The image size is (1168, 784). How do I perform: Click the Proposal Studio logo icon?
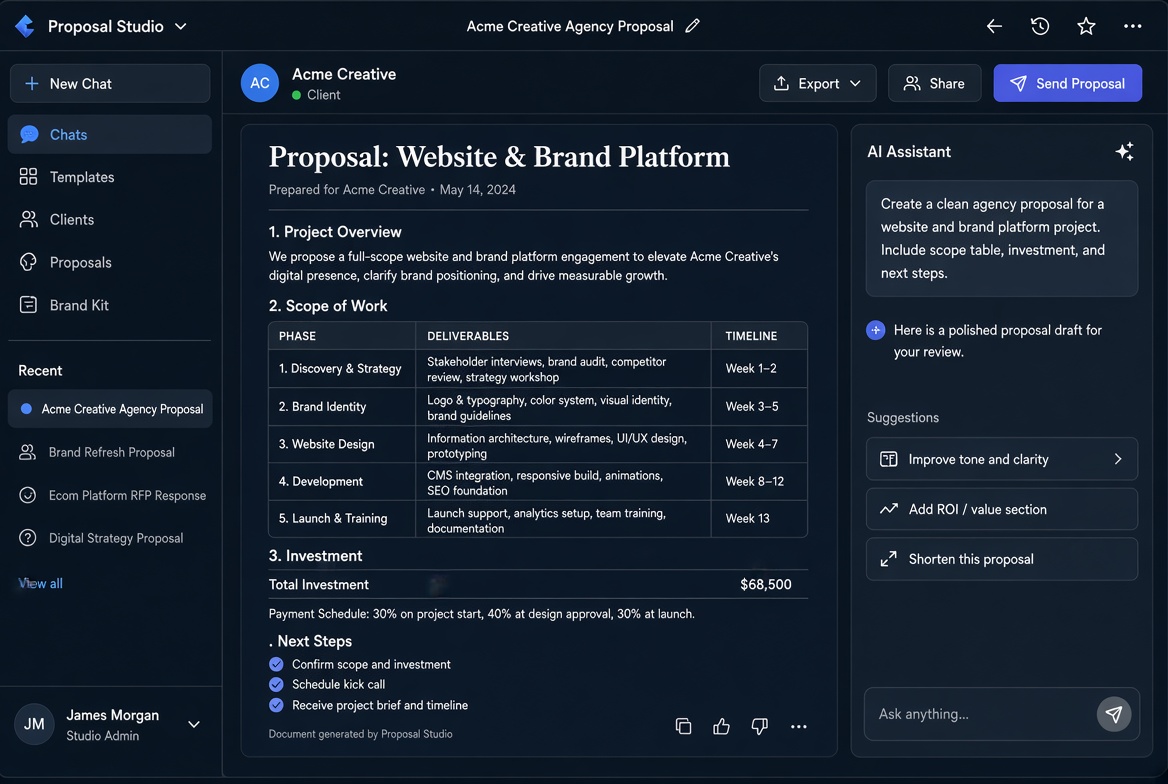coord(25,26)
